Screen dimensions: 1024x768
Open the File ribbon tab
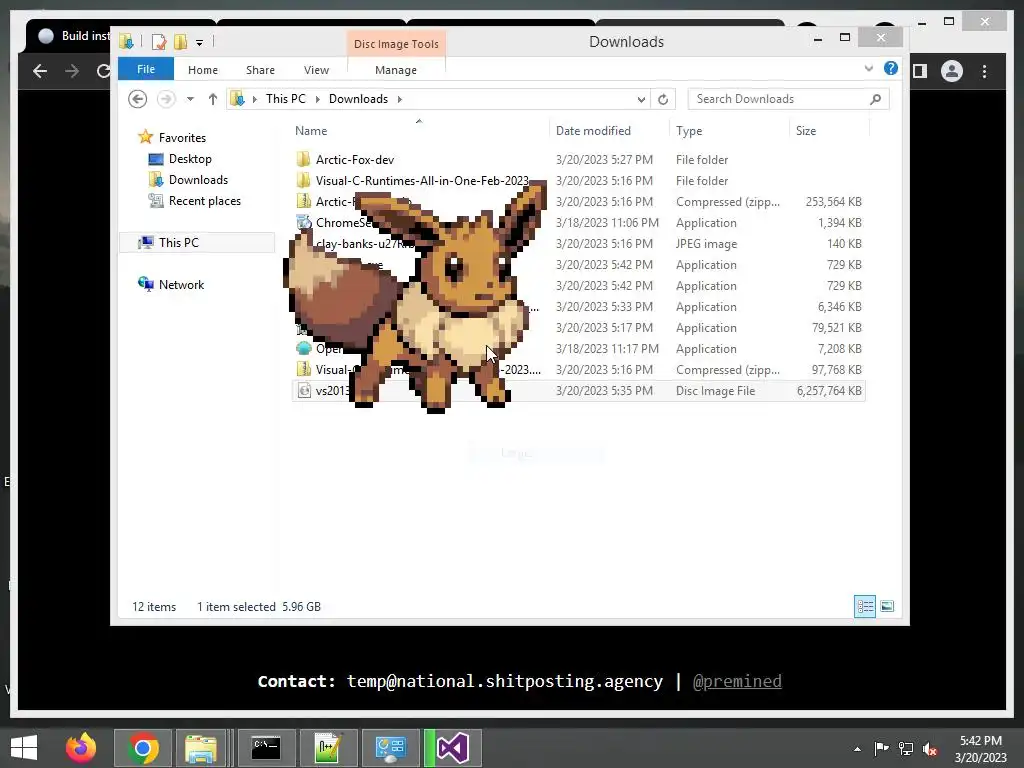click(146, 69)
